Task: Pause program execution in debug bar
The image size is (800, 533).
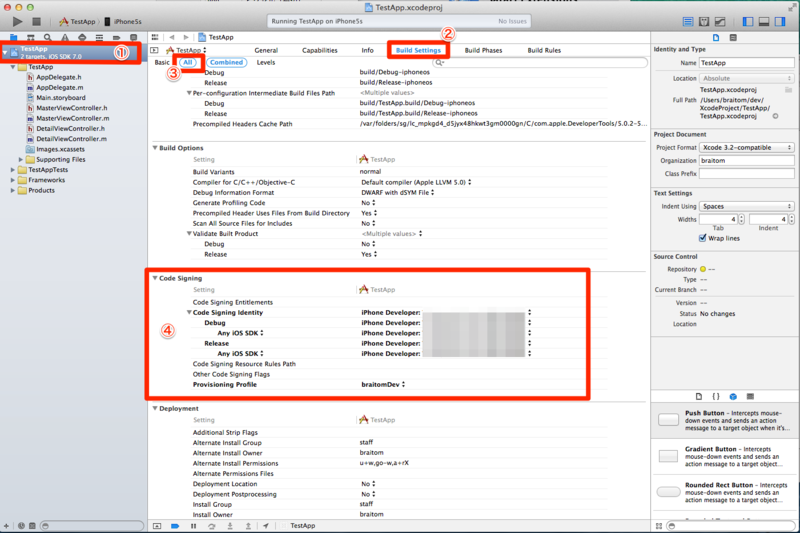Action: click(193, 526)
